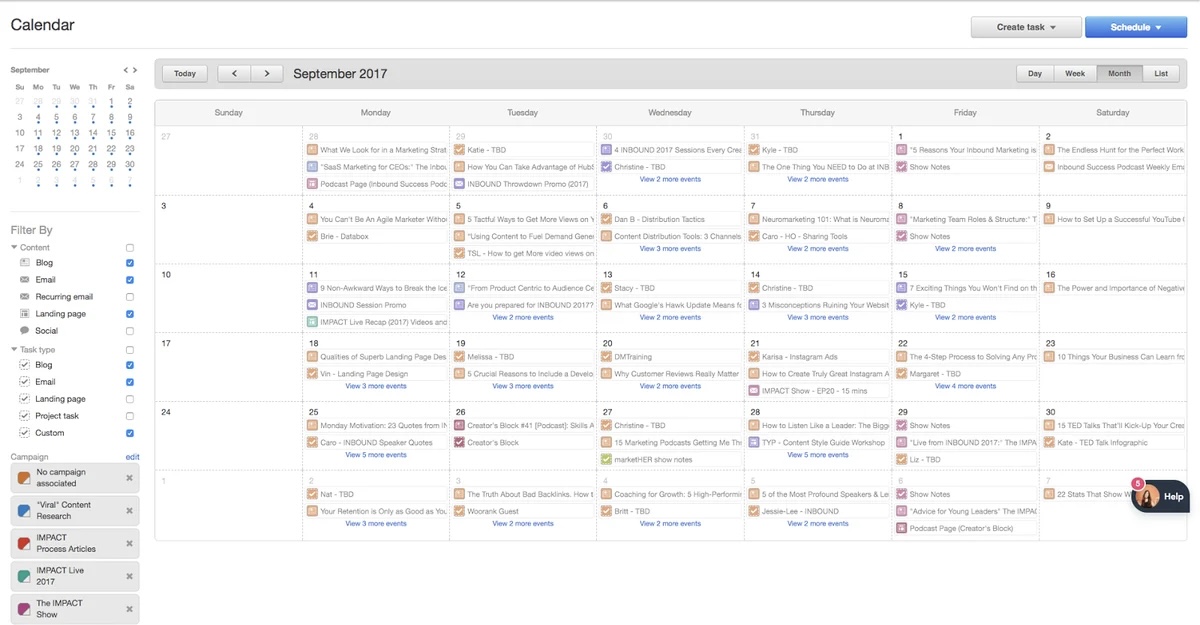Remove the IMPACT Live 2017 campaign filter

[129, 576]
